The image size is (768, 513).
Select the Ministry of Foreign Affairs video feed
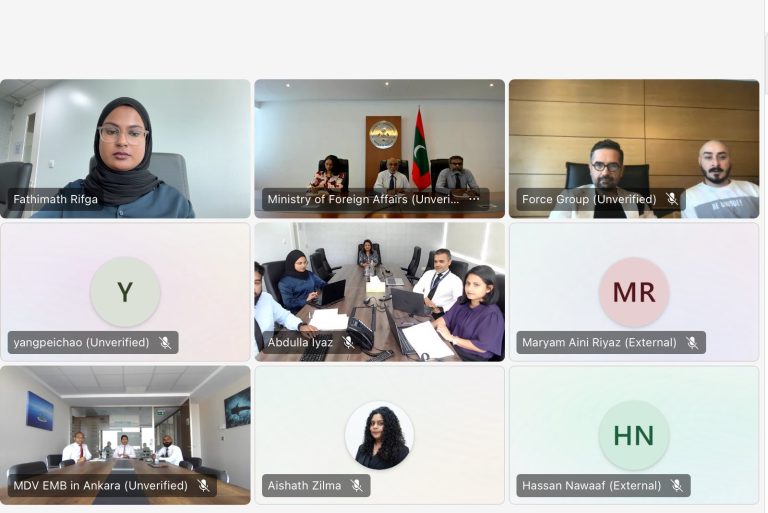[380, 148]
